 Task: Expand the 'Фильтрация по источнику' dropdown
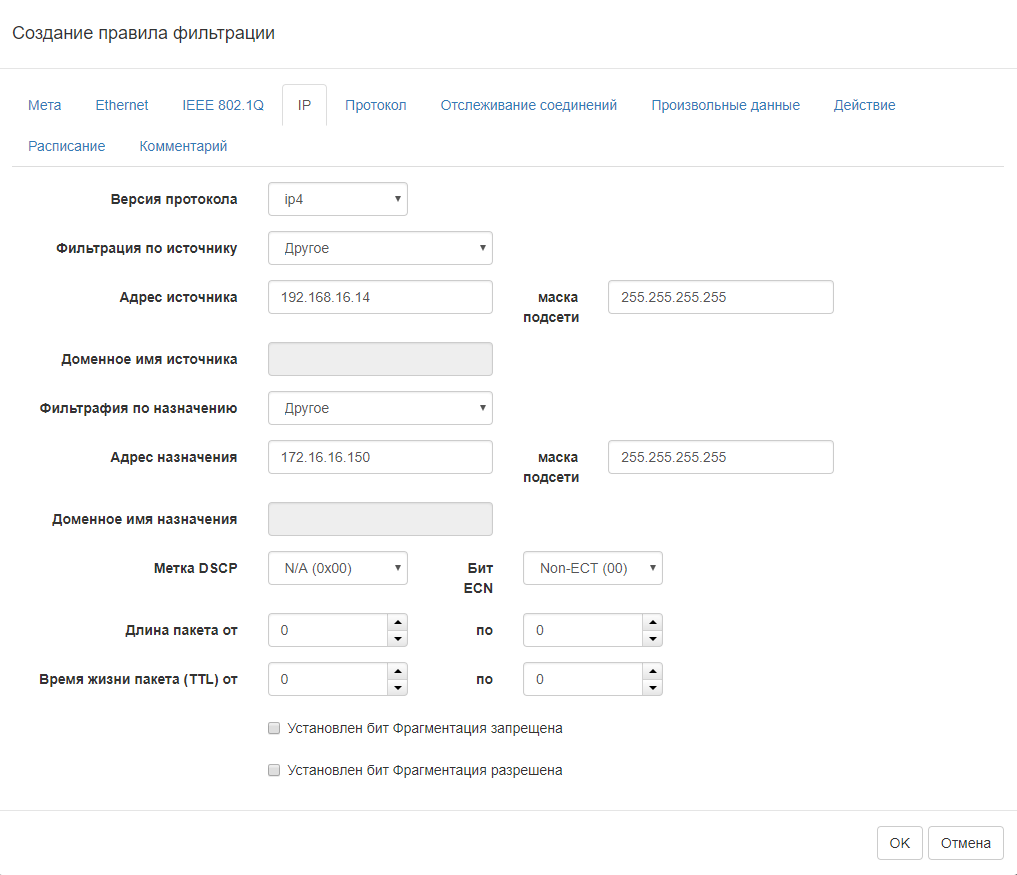(380, 248)
